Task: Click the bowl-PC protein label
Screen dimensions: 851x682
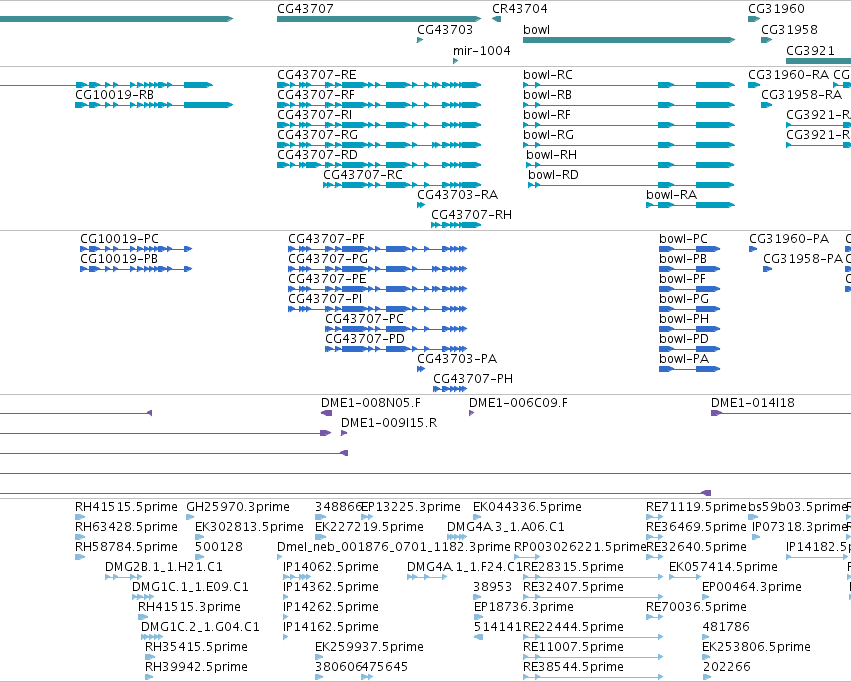Action: coord(683,239)
